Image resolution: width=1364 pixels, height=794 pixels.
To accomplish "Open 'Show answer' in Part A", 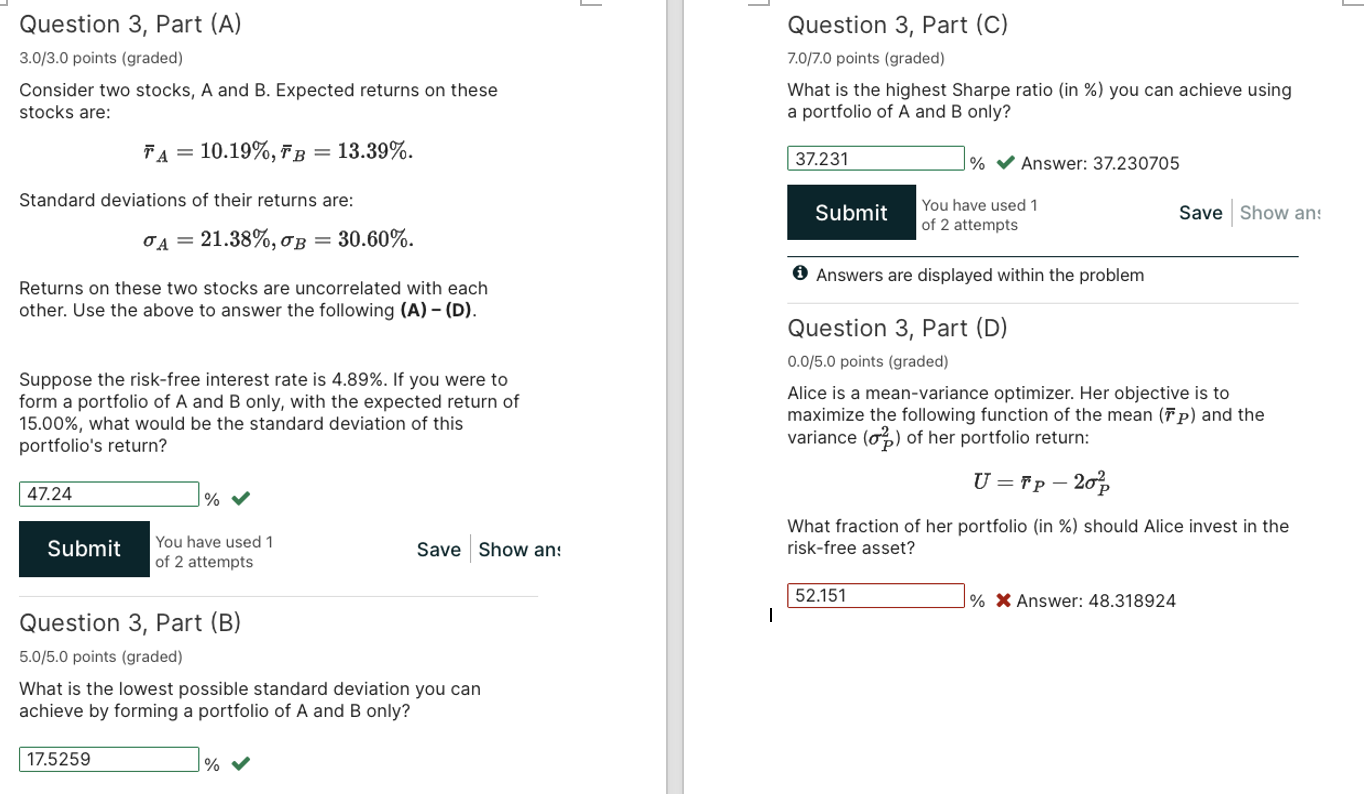I will pos(521,549).
